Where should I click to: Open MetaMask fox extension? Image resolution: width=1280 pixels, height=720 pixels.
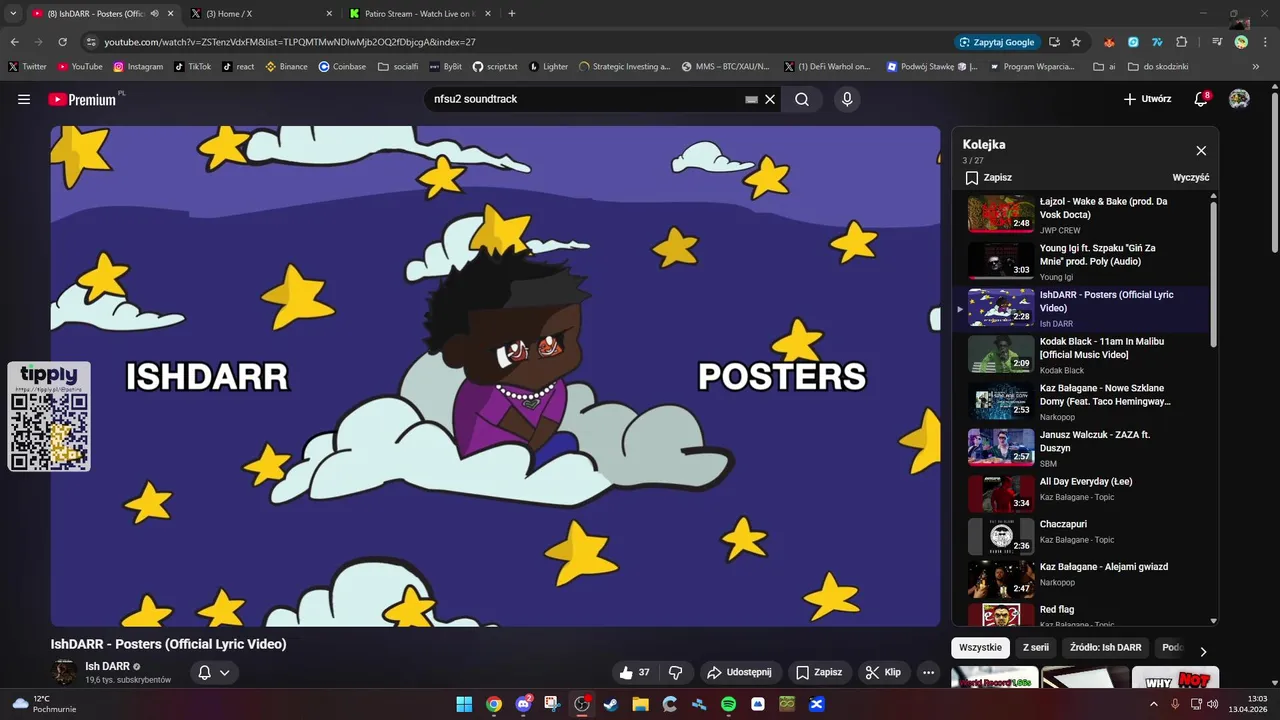1109,42
